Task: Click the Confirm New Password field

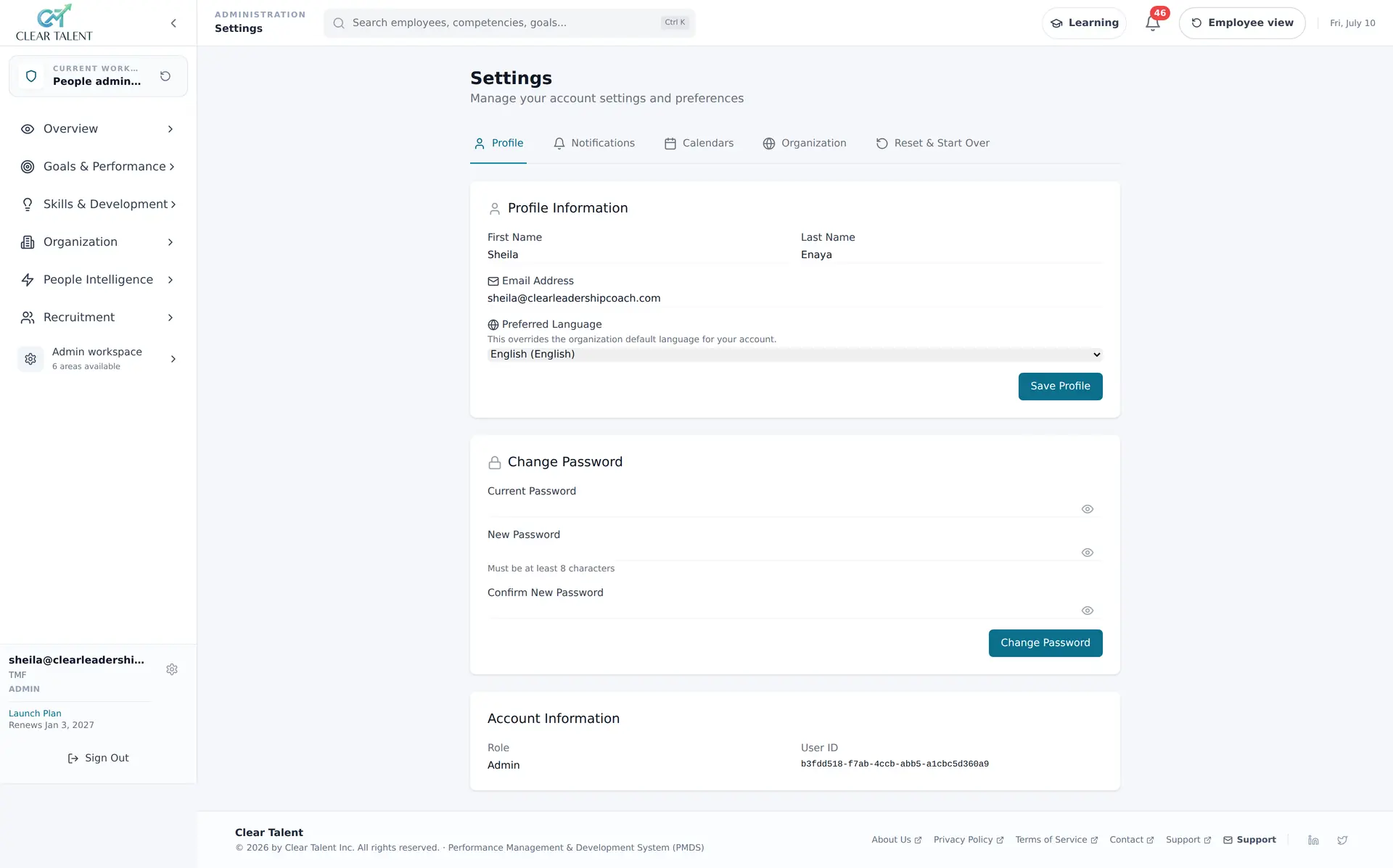Action: (795, 611)
